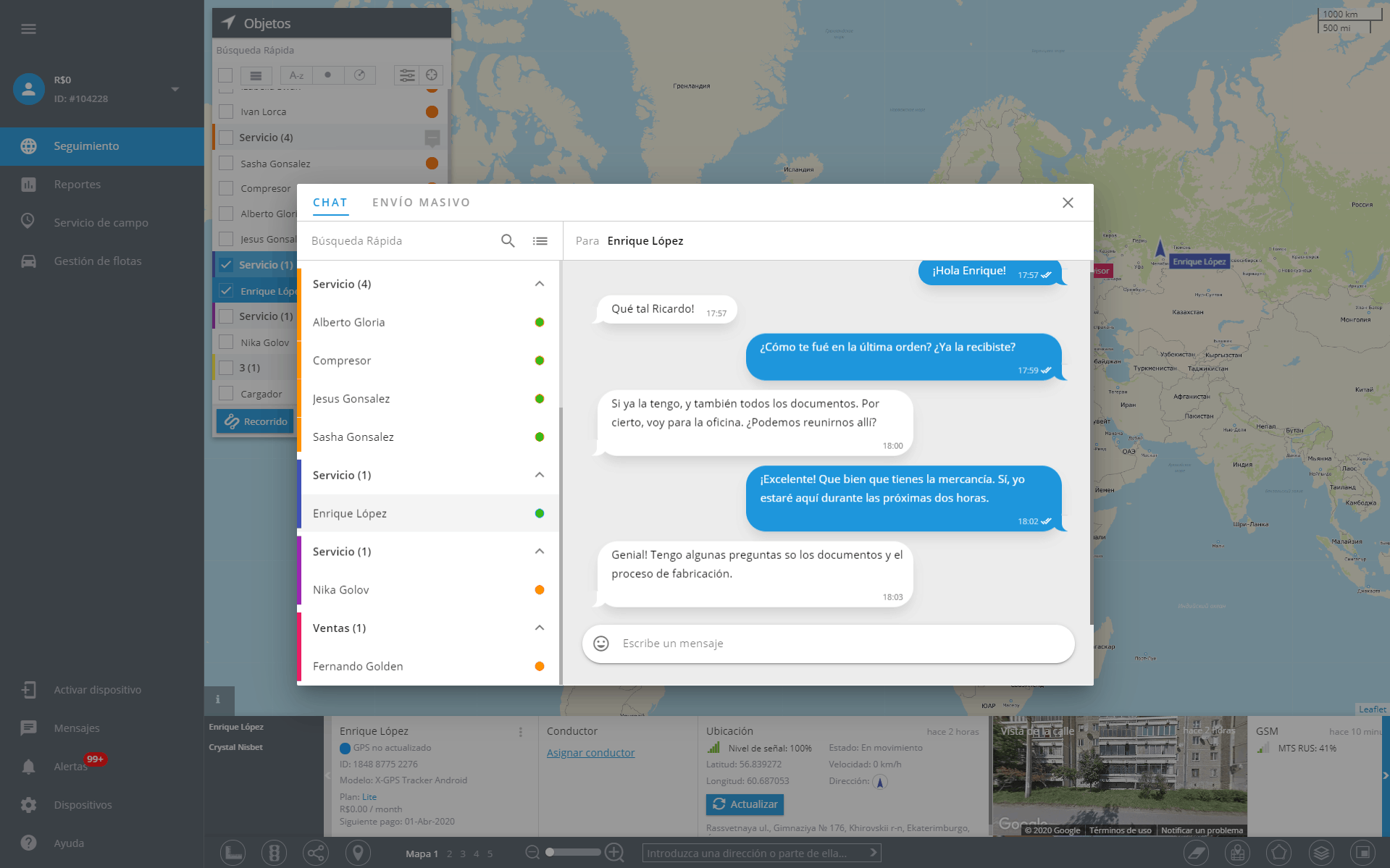This screenshot has width=1390, height=868.
Task: Check the Sasha Gonsalez object checkbox
Action: (x=226, y=164)
